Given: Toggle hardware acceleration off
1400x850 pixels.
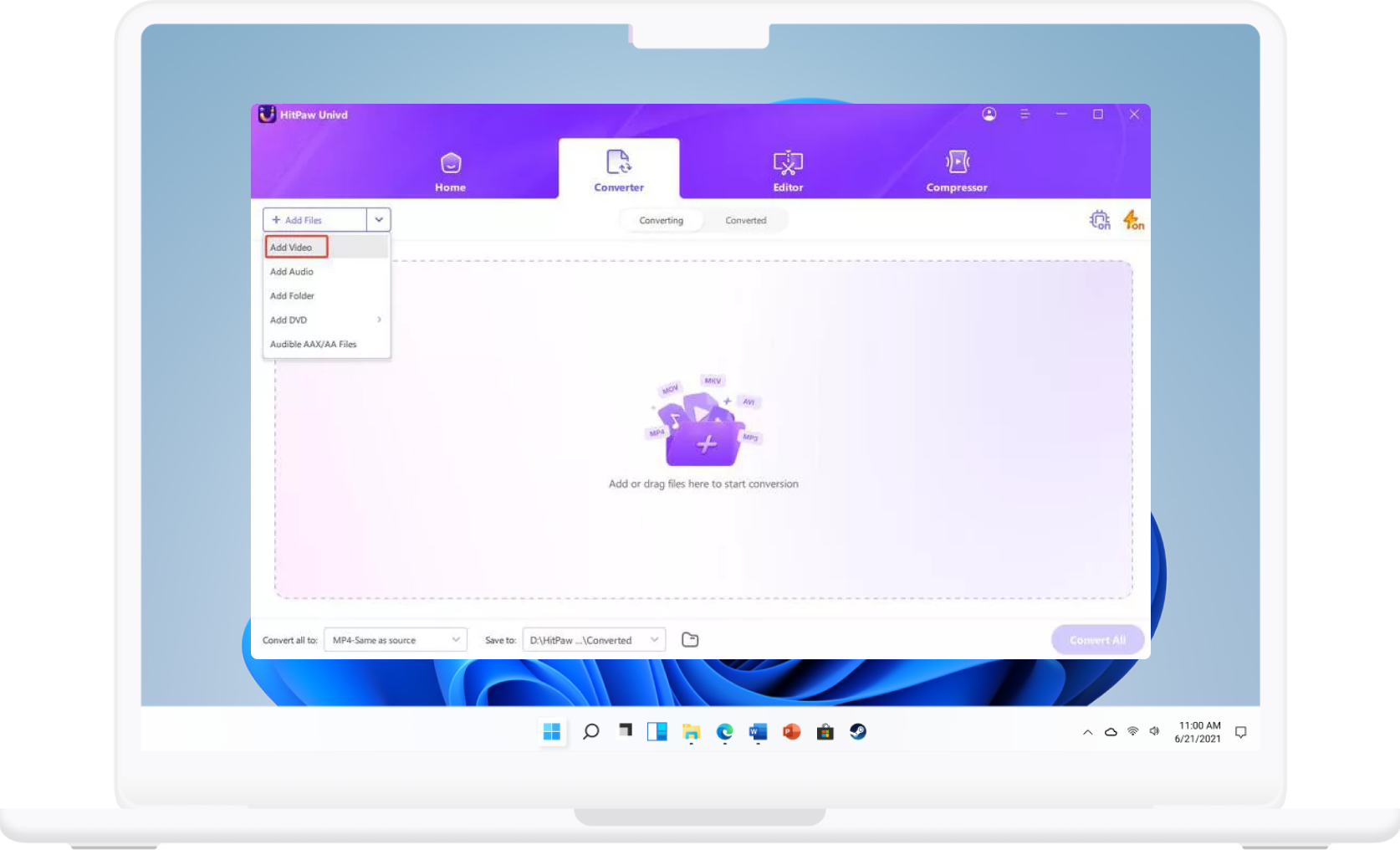Looking at the screenshot, I should [1100, 219].
